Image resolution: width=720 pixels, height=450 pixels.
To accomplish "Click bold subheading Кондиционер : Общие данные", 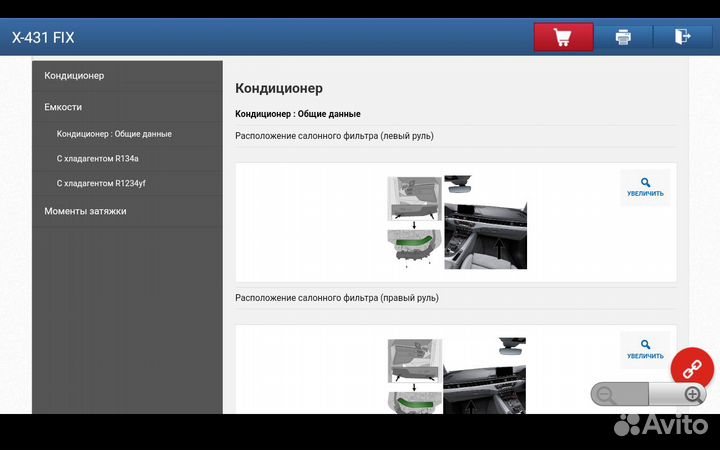I will (x=298, y=114).
